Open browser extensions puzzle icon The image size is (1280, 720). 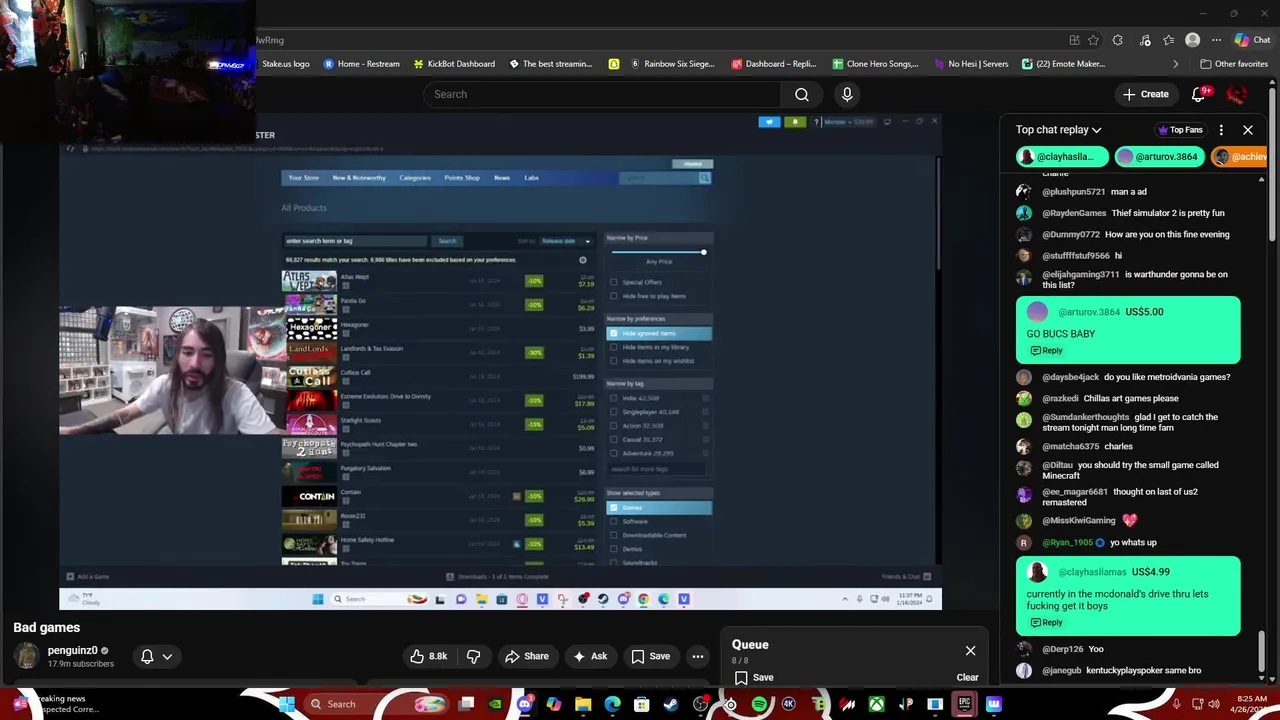[1118, 40]
